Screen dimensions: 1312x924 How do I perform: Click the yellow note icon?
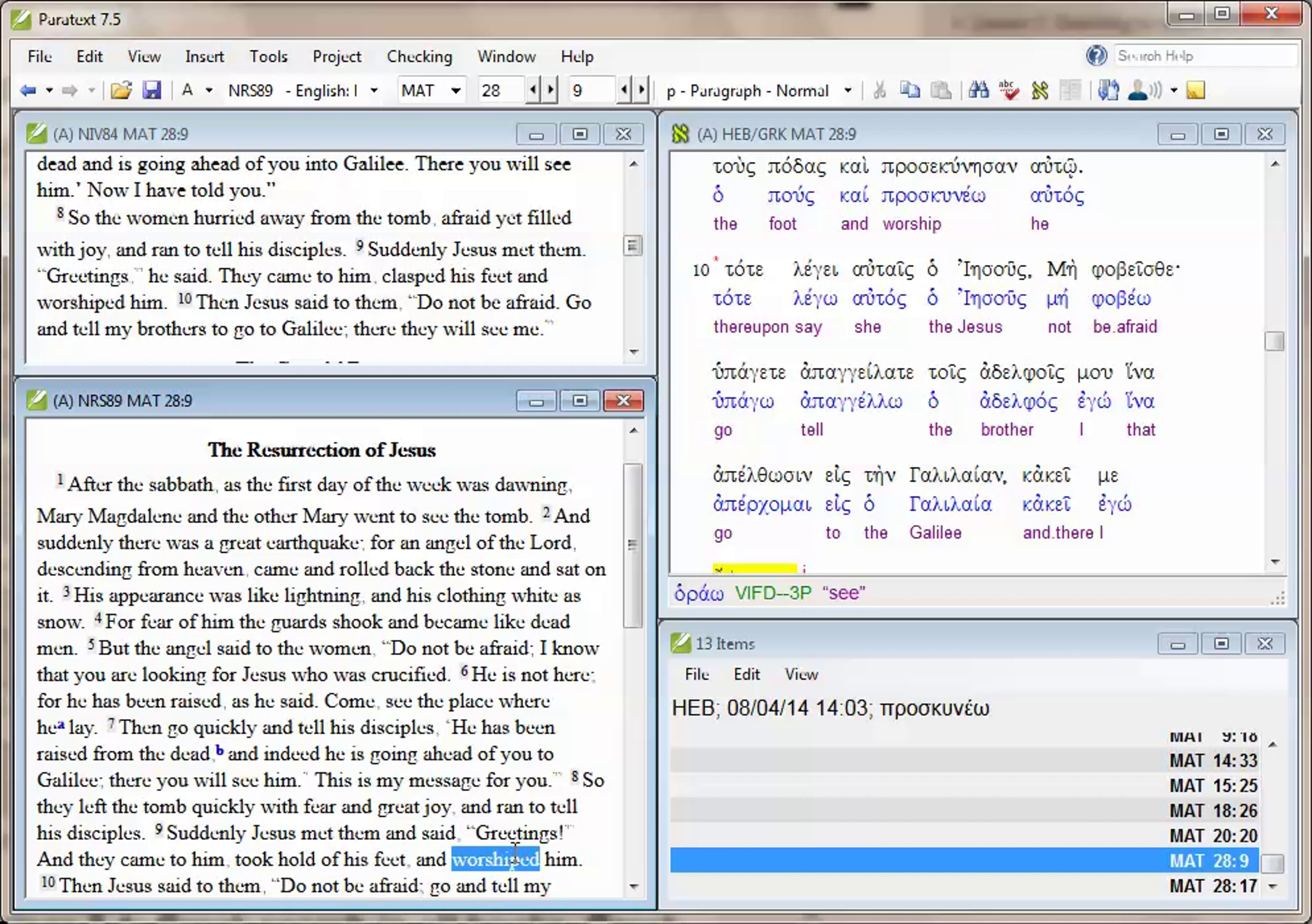pos(1196,90)
